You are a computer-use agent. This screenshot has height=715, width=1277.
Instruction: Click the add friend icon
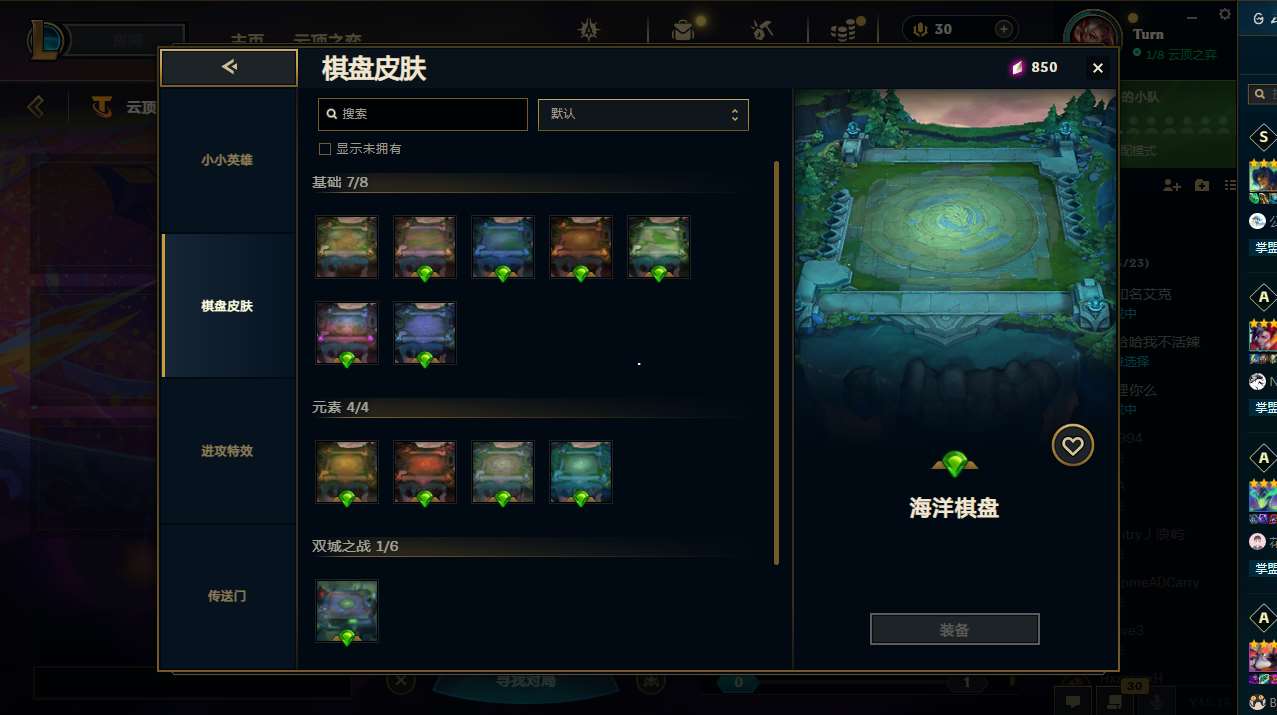(1172, 185)
